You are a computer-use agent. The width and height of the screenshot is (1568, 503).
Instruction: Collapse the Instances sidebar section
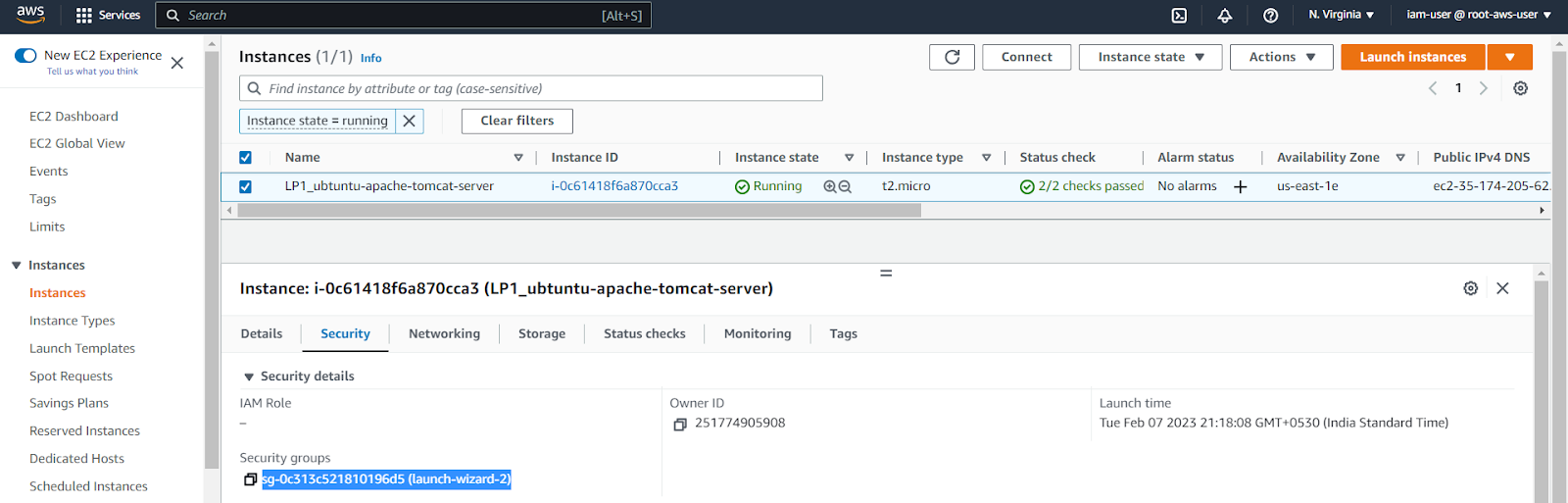click(x=16, y=266)
